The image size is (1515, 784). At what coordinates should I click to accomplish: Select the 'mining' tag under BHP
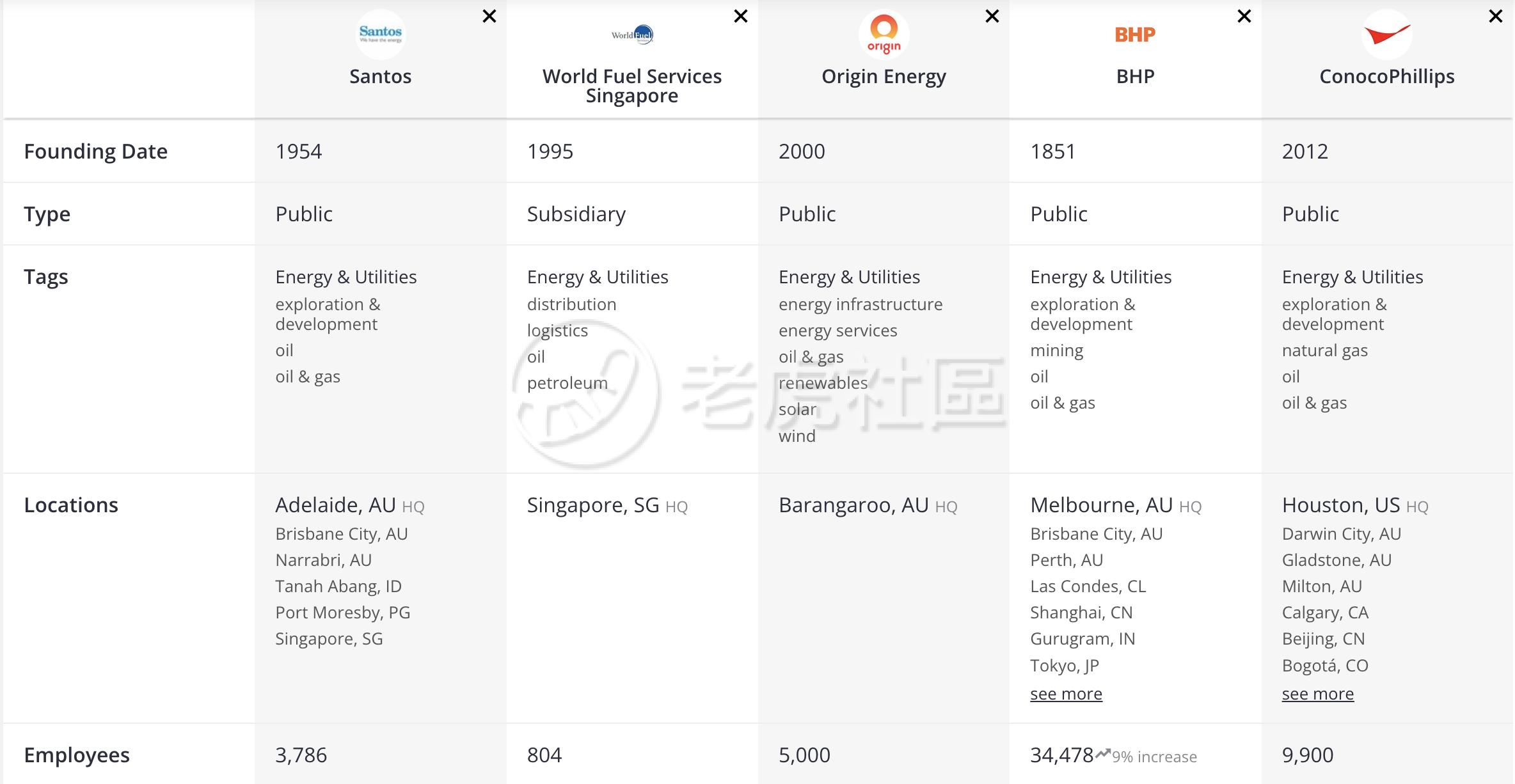tap(1056, 350)
